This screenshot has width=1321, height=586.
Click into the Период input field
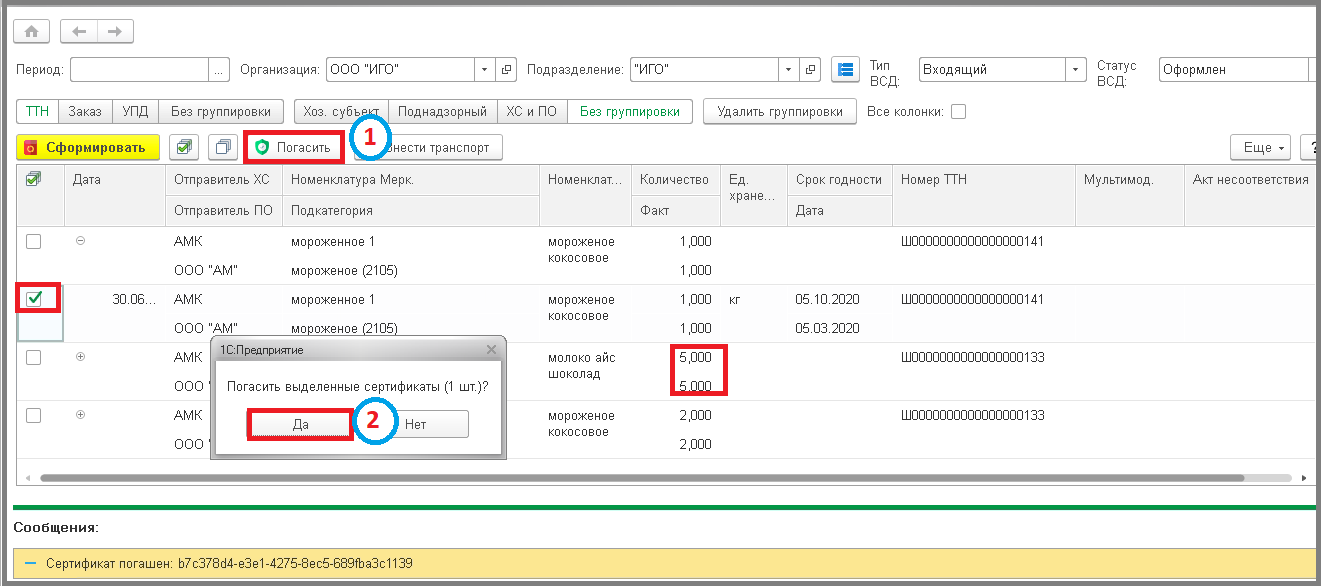tap(139, 69)
